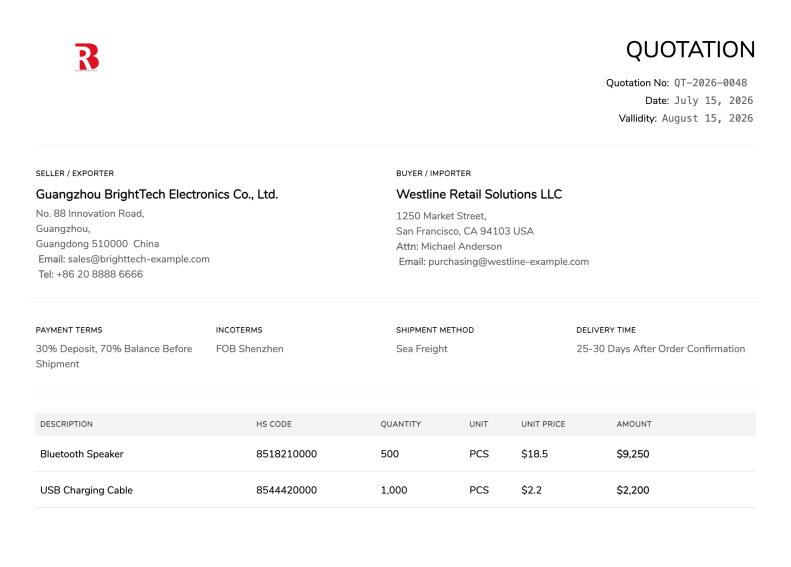Click the delivery time value
Screen dimensions: 791x567
pos(660,349)
